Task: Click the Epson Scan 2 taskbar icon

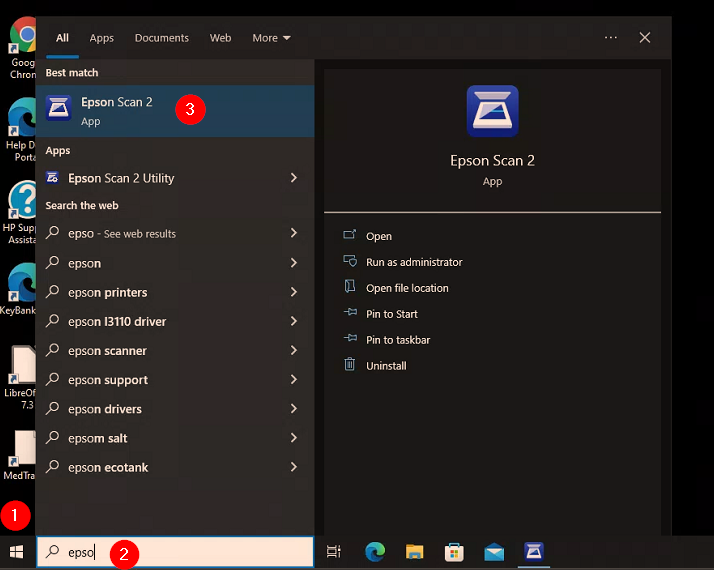Action: point(534,551)
